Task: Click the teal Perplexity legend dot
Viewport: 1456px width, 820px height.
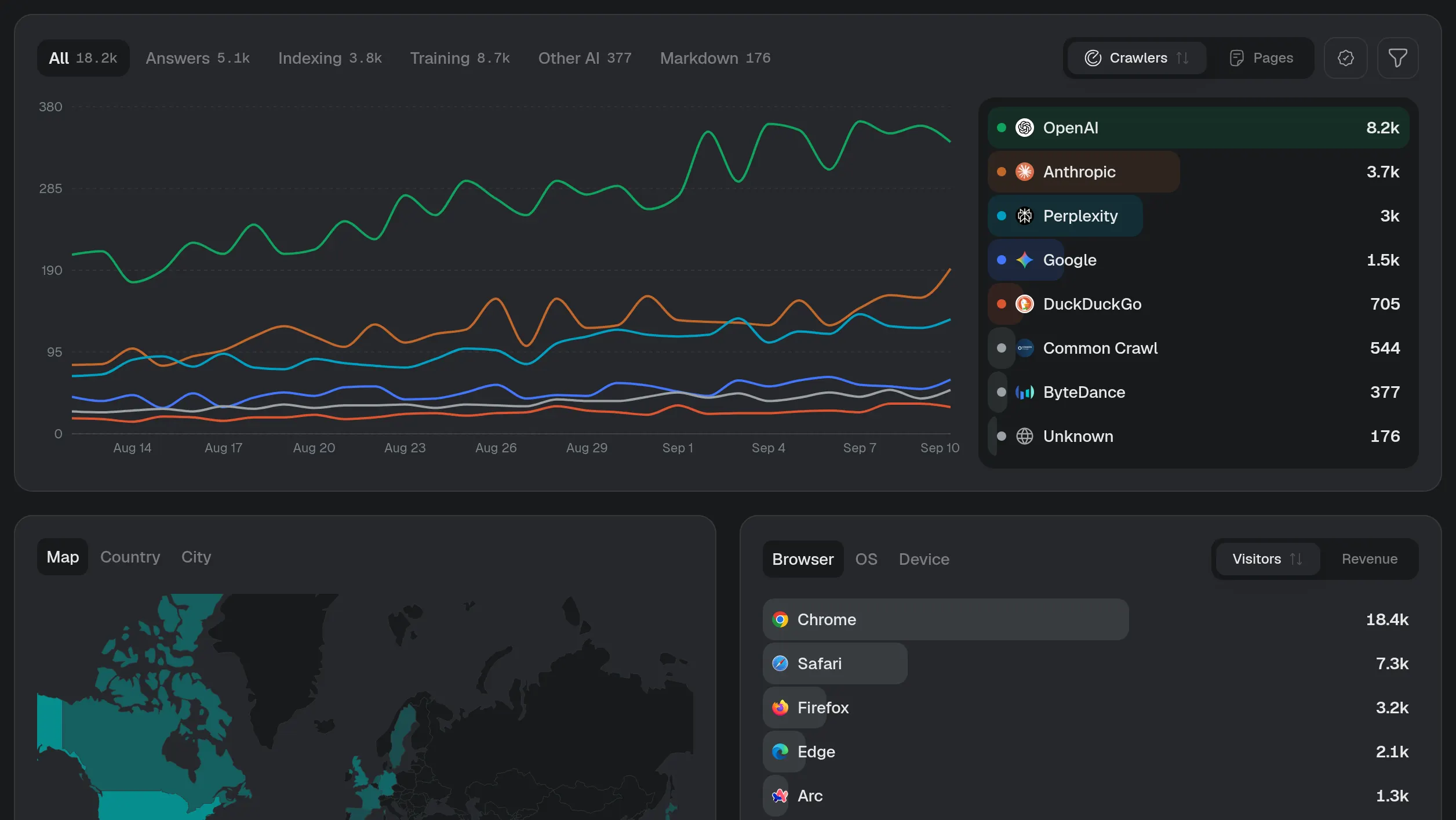Action: coord(1001,216)
